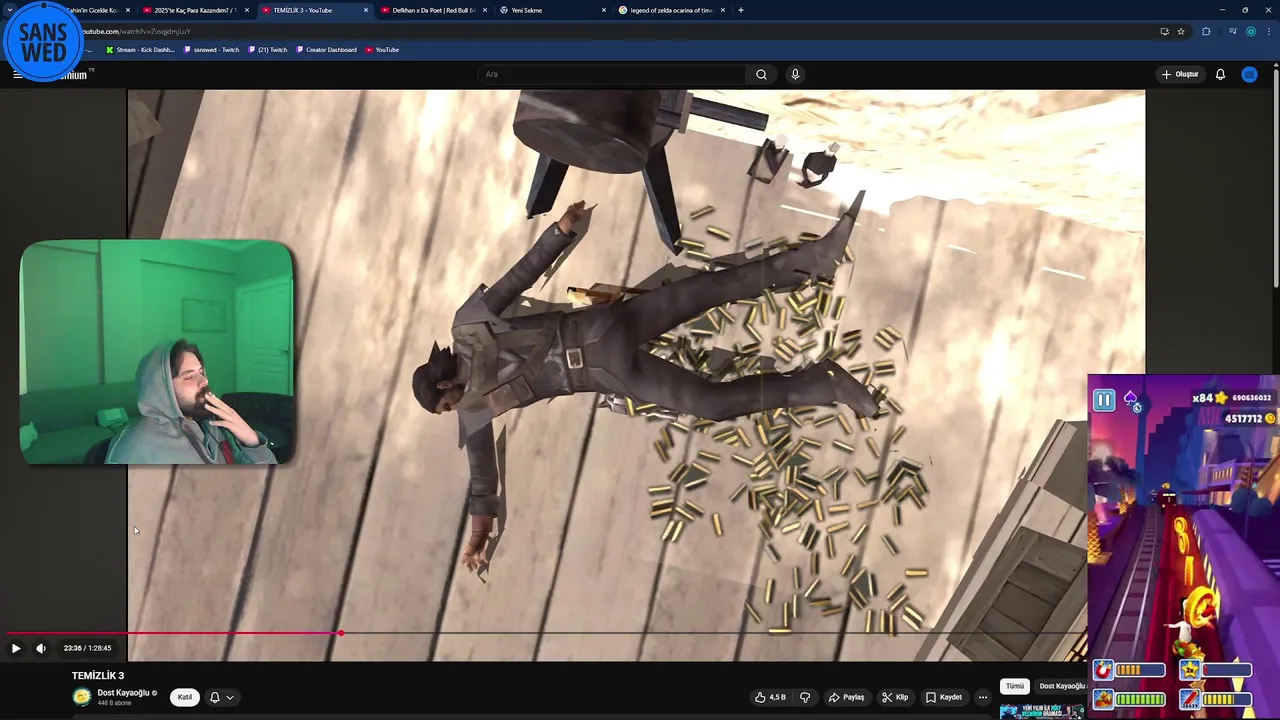Open the Dost Kayaoğlu channel link

124,692
